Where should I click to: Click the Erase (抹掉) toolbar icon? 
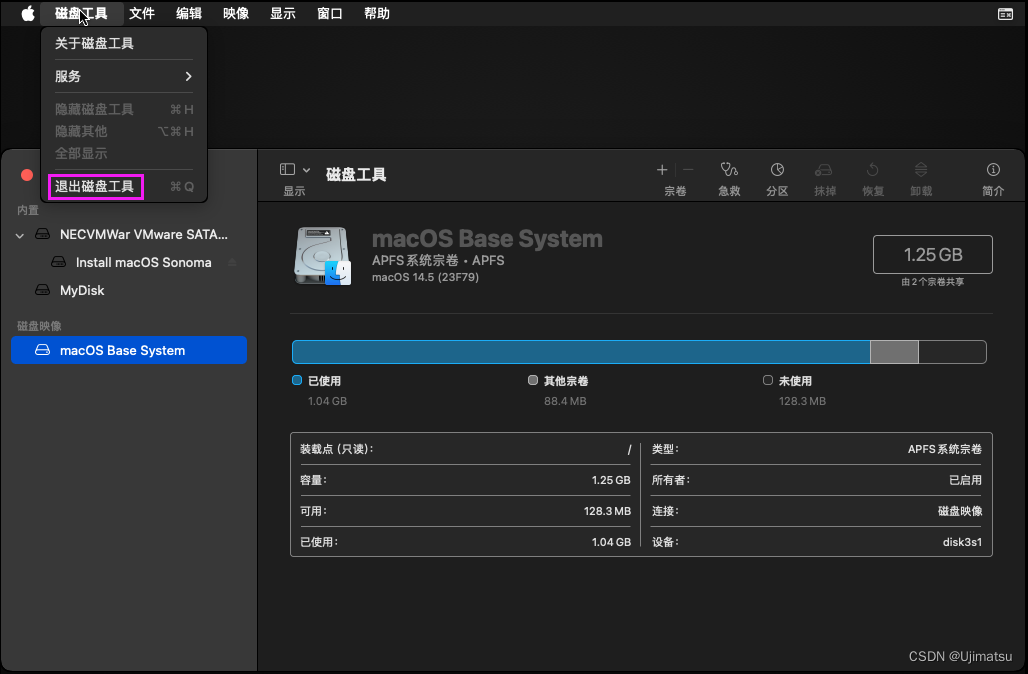pyautogui.click(x=823, y=170)
